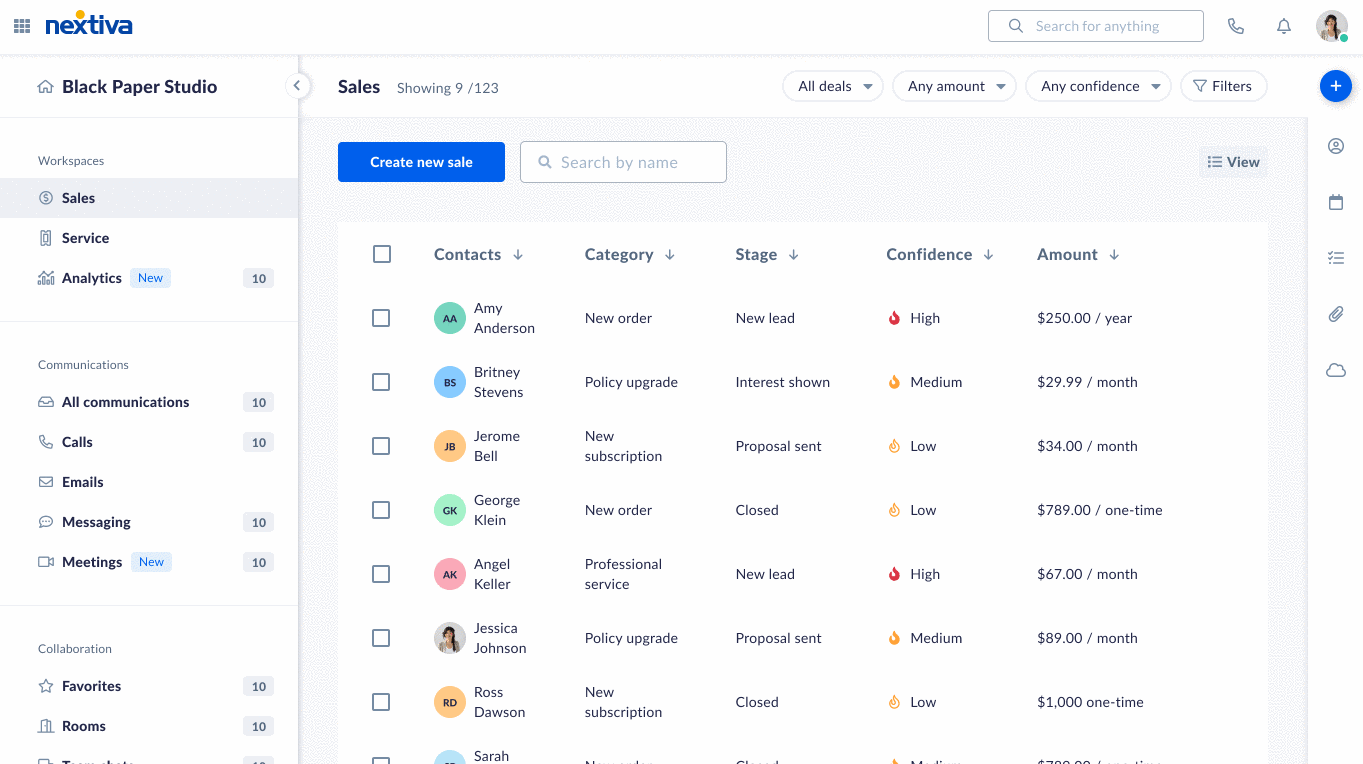Collapse the sidebar with the chevron arrow
This screenshot has height=764, width=1363.
(x=296, y=86)
